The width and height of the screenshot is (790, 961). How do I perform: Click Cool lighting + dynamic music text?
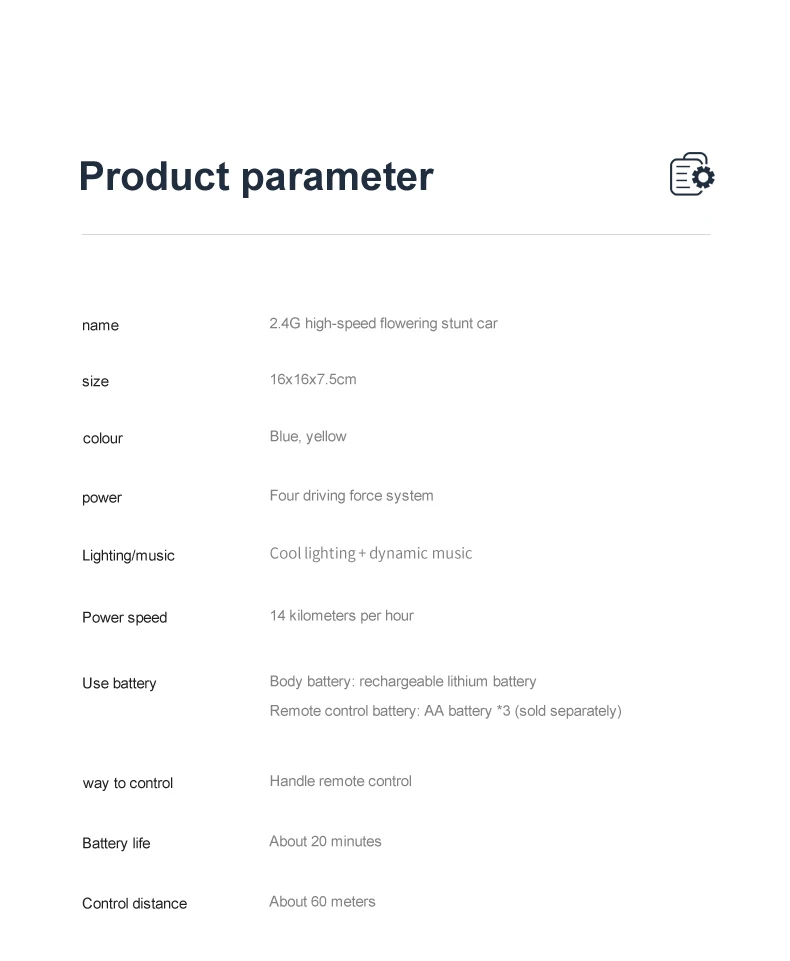point(370,553)
